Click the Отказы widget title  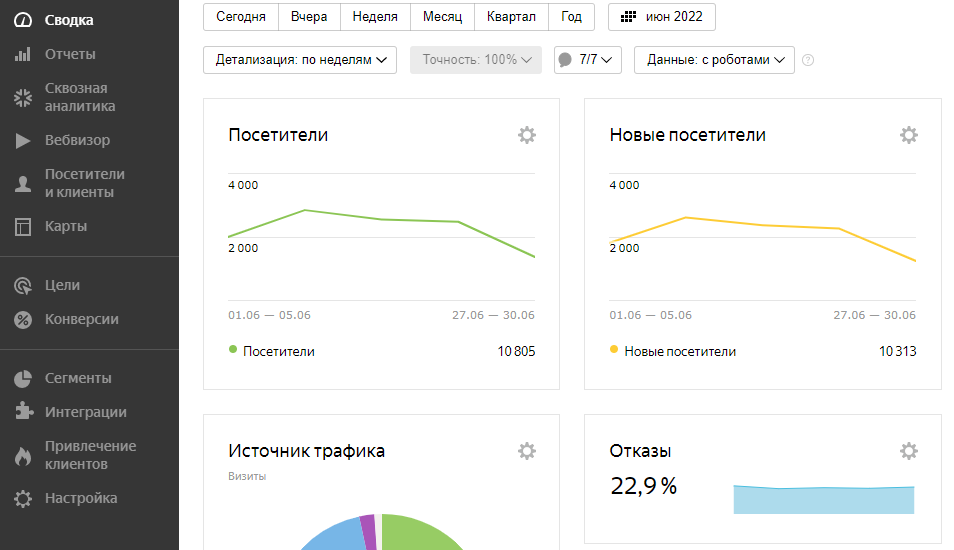pyautogui.click(x=640, y=451)
